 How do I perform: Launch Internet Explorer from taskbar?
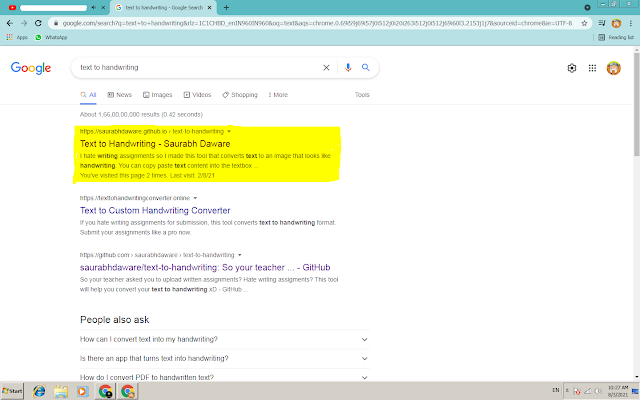[39, 391]
